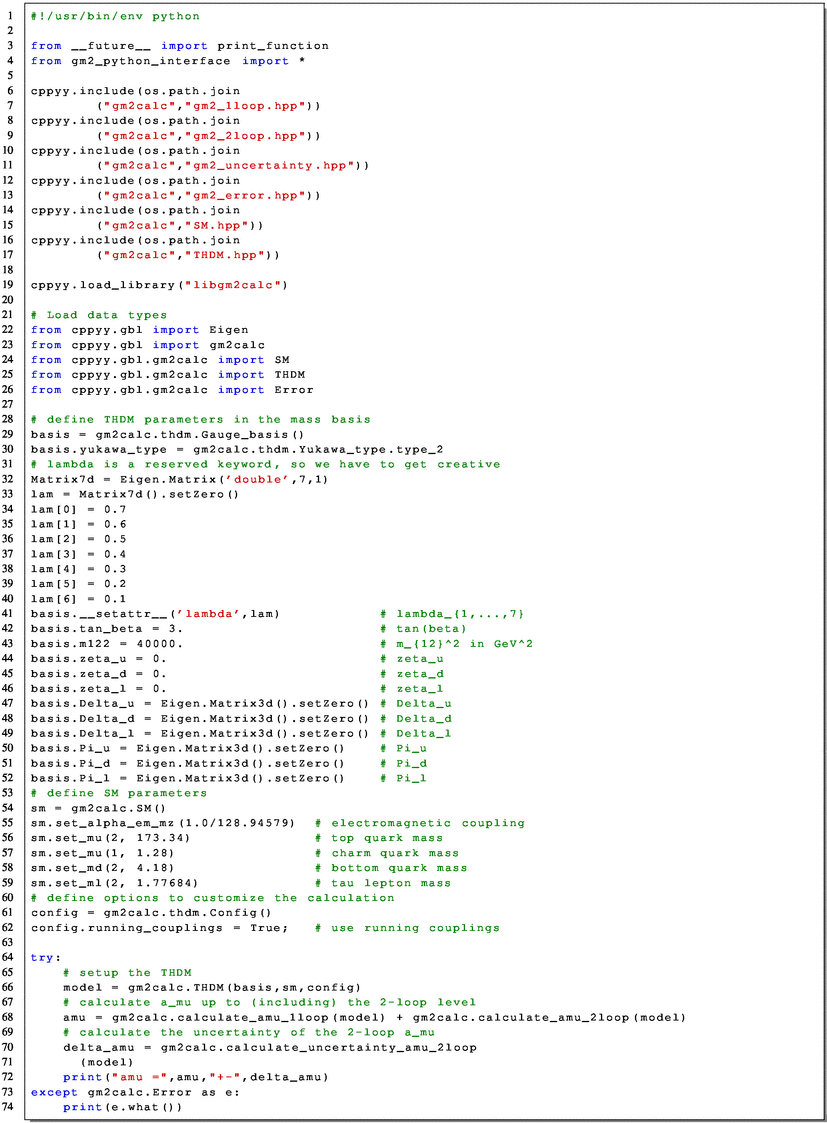Click 'config.running_couplings = True;'
827x1123 pixels.
(x=159, y=928)
